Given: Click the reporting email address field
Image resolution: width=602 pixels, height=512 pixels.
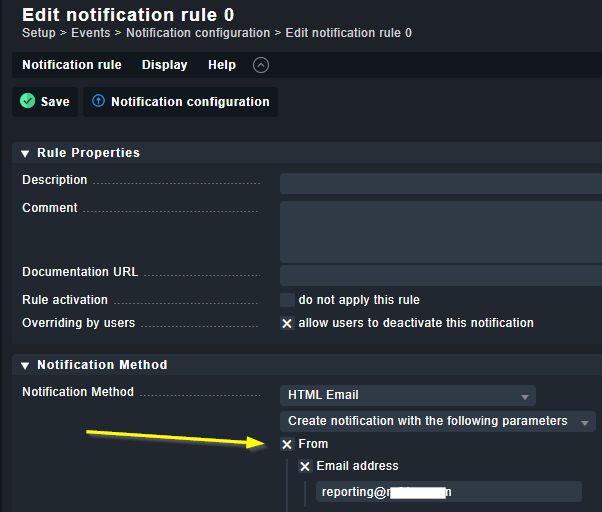Looking at the screenshot, I should (x=448, y=492).
